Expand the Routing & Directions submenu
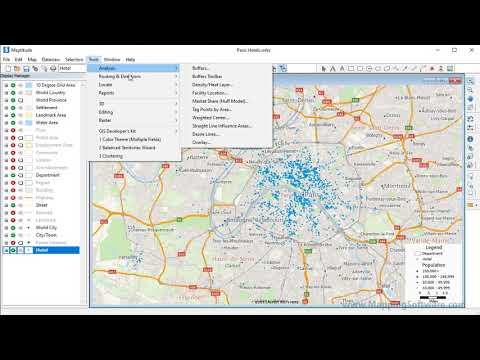This screenshot has height=360, width=480. (134, 76)
